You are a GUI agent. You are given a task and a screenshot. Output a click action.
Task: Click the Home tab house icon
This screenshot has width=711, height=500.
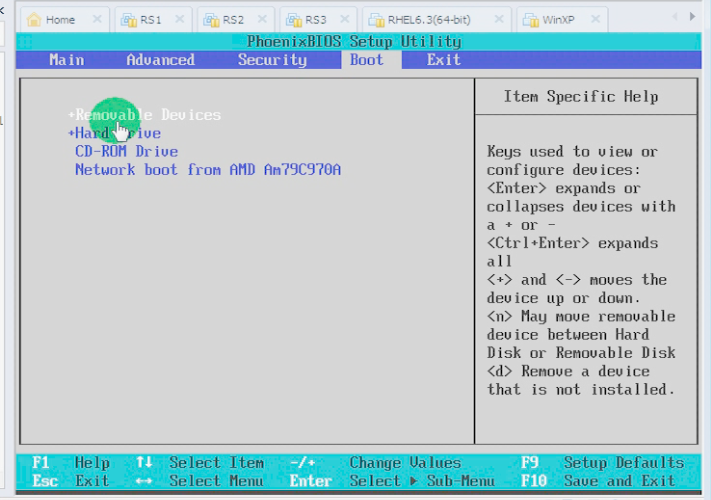pos(34,19)
